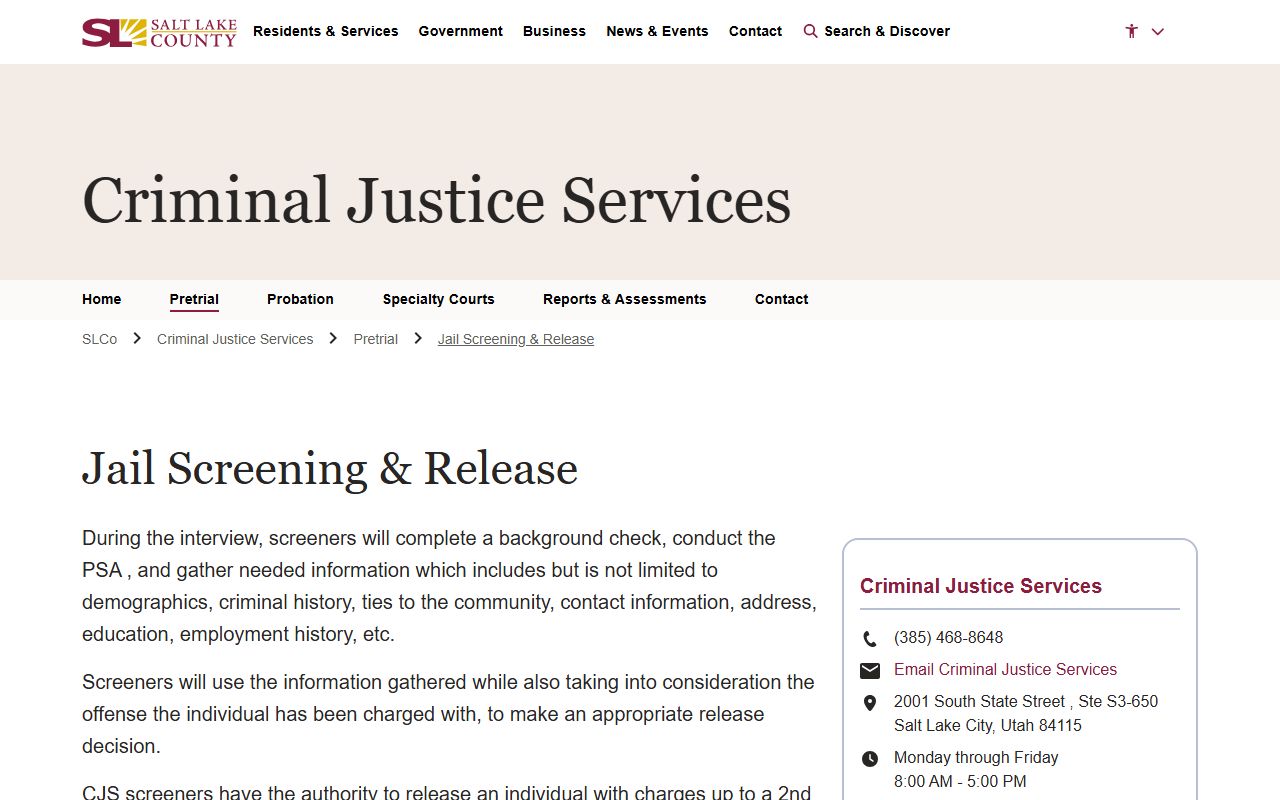The width and height of the screenshot is (1280, 800).
Task: Expand the accessibility dropdown chevron
Action: tap(1158, 31)
